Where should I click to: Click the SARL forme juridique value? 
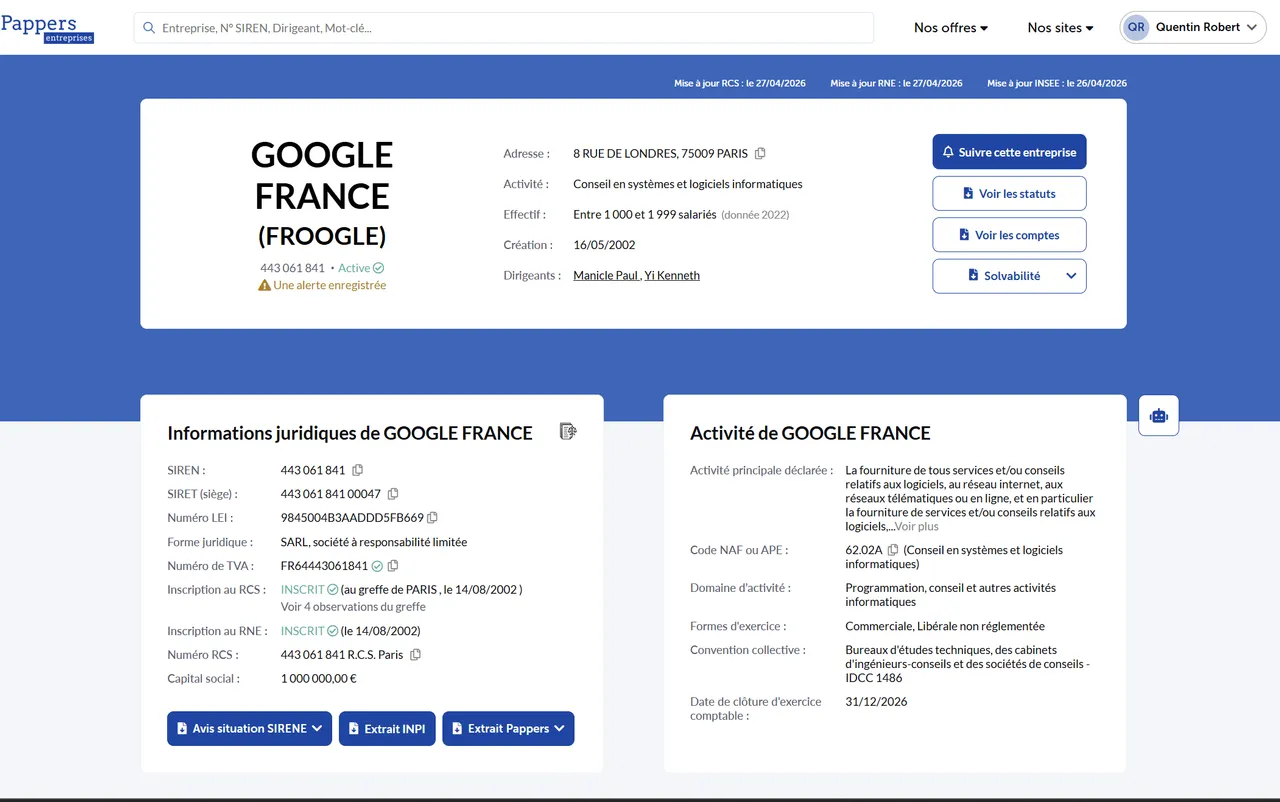374,542
